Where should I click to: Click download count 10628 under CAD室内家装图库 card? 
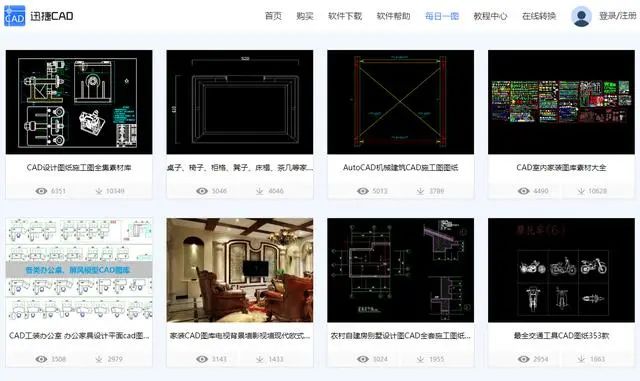click(598, 191)
